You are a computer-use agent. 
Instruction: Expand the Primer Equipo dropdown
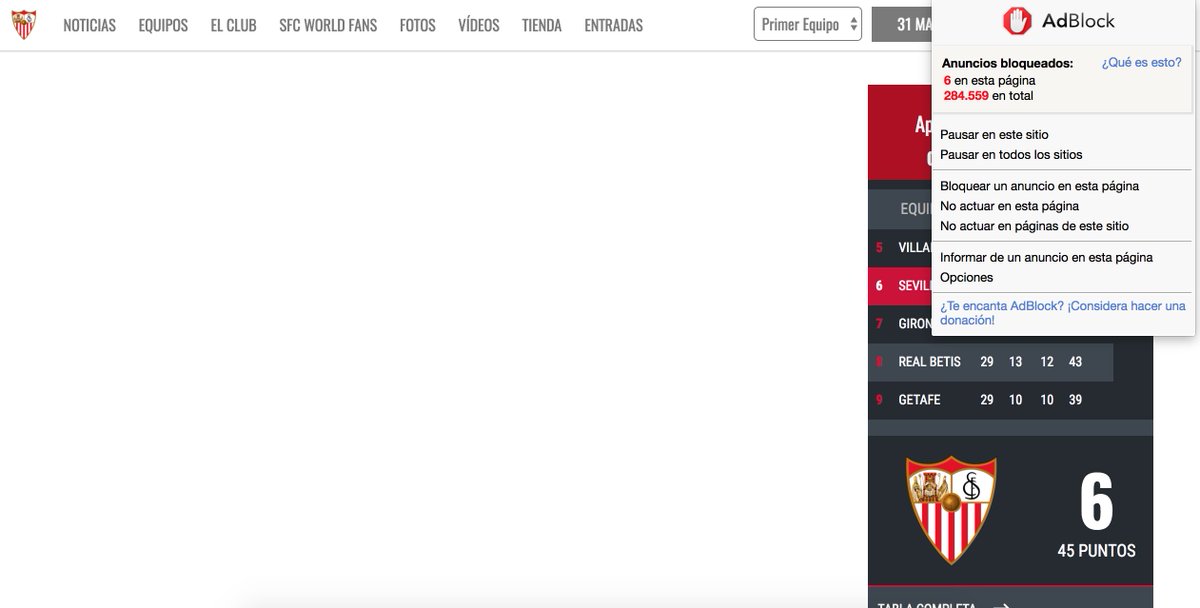[x=808, y=25]
